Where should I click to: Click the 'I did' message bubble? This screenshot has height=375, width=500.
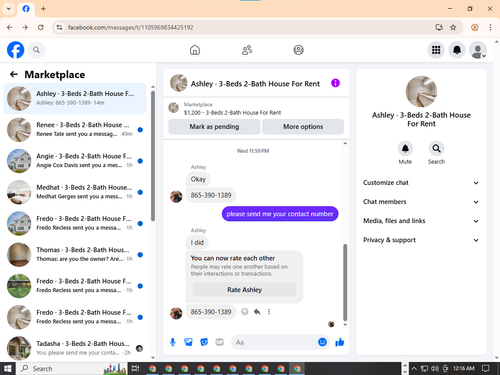(x=197, y=242)
